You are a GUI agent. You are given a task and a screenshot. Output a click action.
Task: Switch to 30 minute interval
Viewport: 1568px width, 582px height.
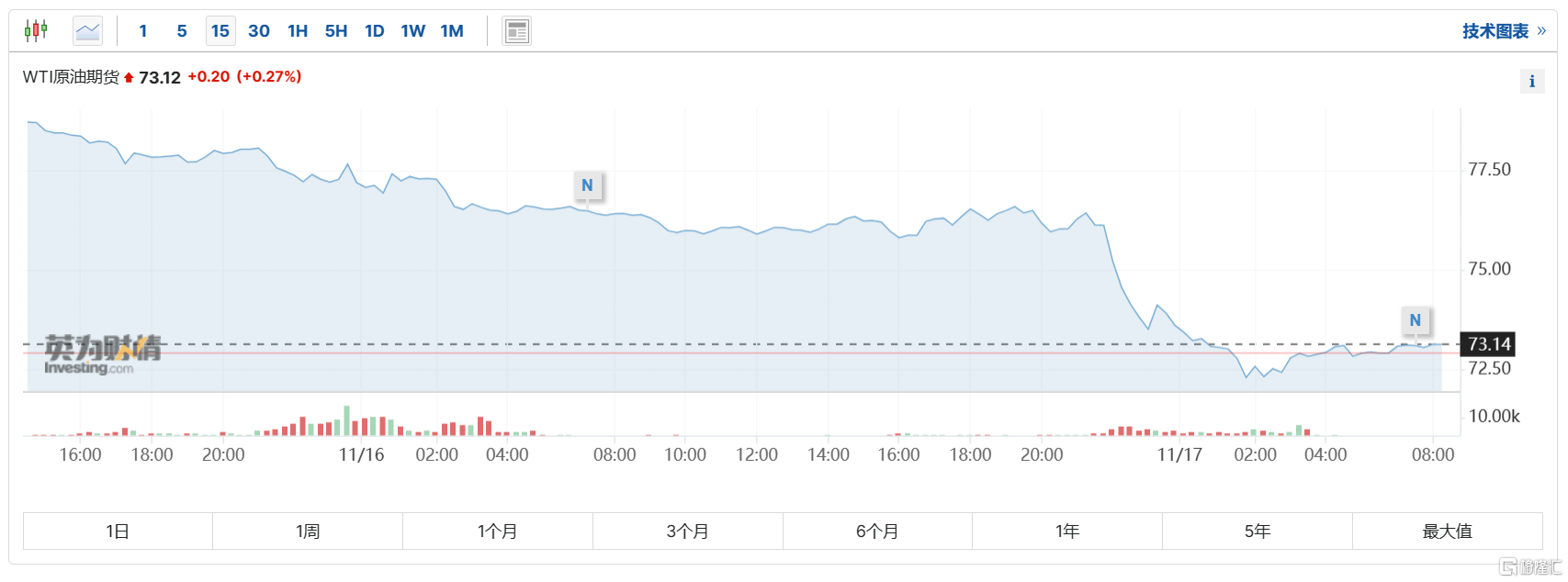pos(259,31)
